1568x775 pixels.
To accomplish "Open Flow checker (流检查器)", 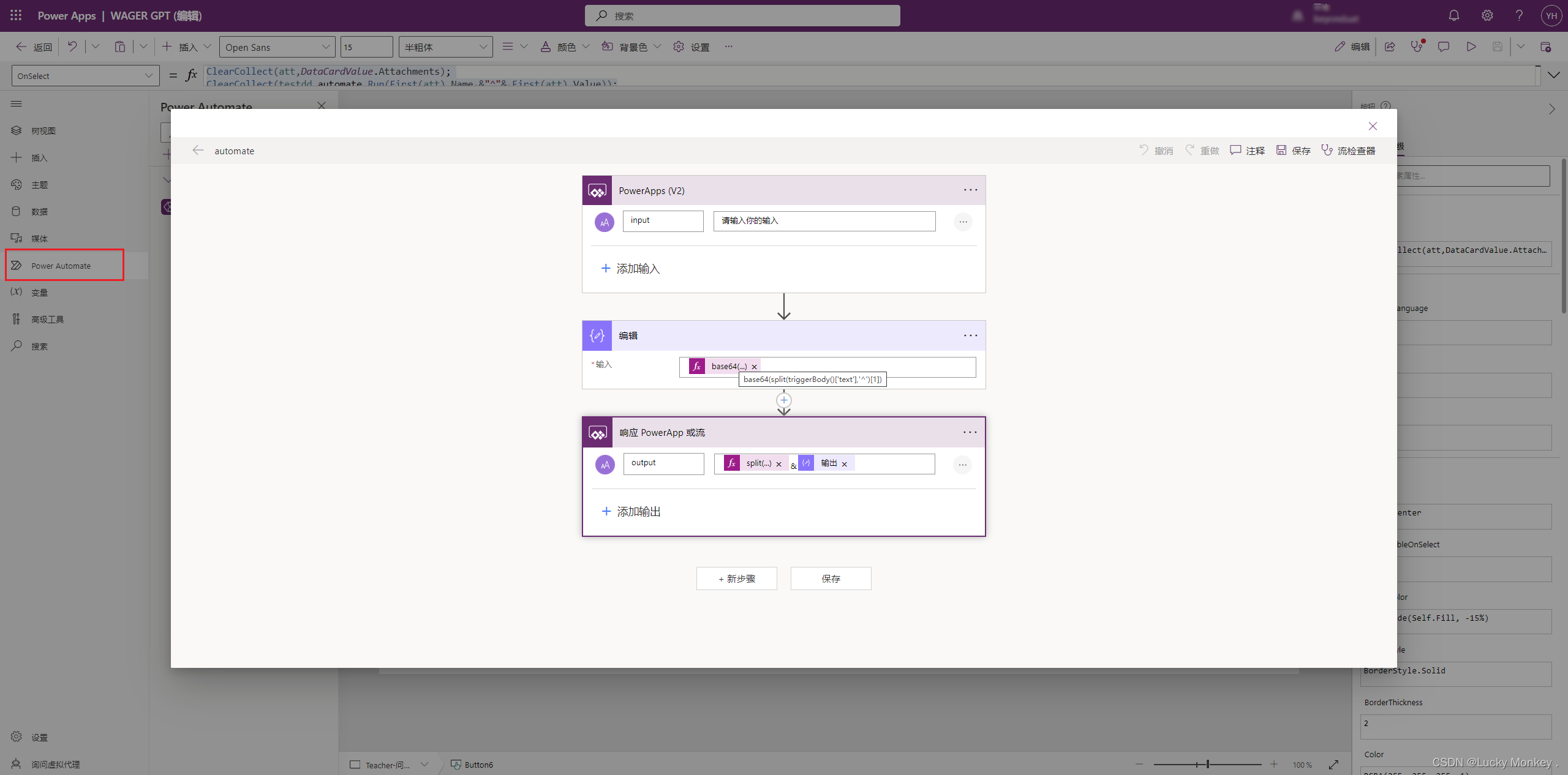I will click(1348, 151).
